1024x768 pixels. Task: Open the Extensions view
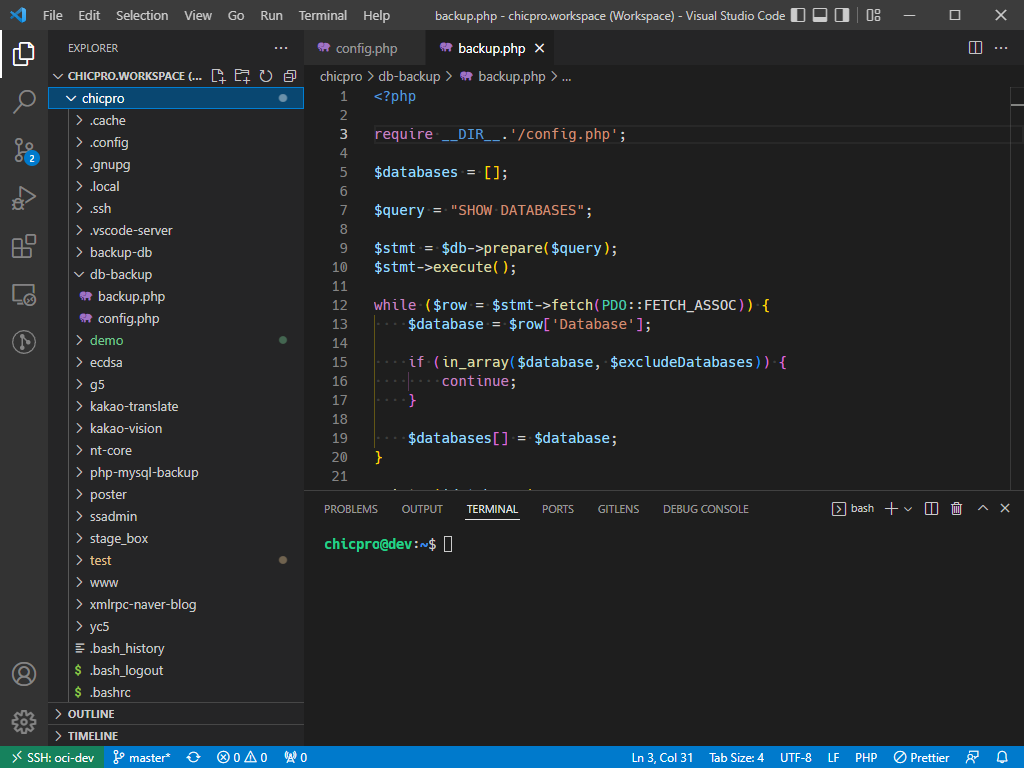point(24,246)
